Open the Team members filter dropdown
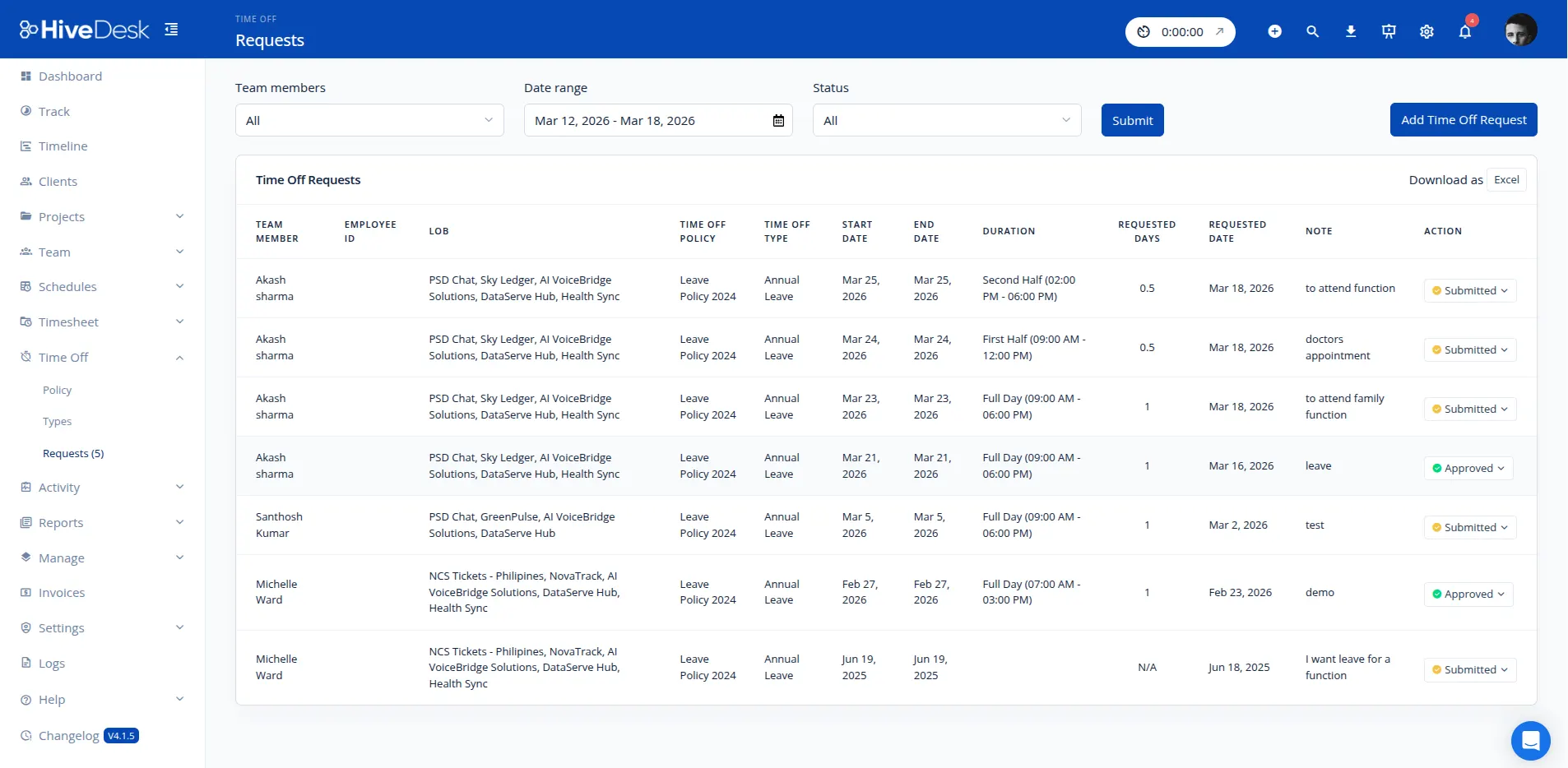 pyautogui.click(x=369, y=120)
